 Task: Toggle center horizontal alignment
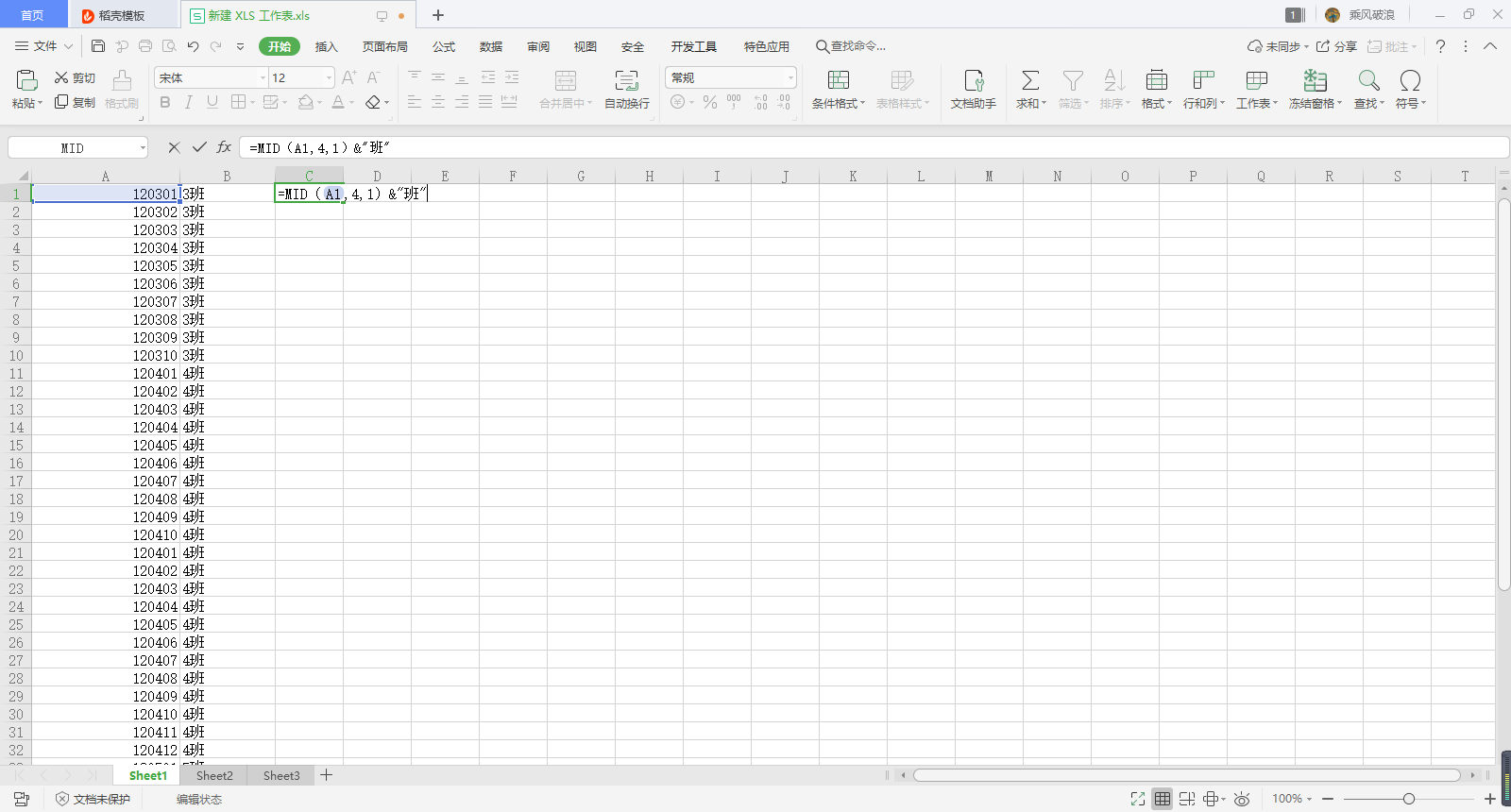click(x=438, y=102)
